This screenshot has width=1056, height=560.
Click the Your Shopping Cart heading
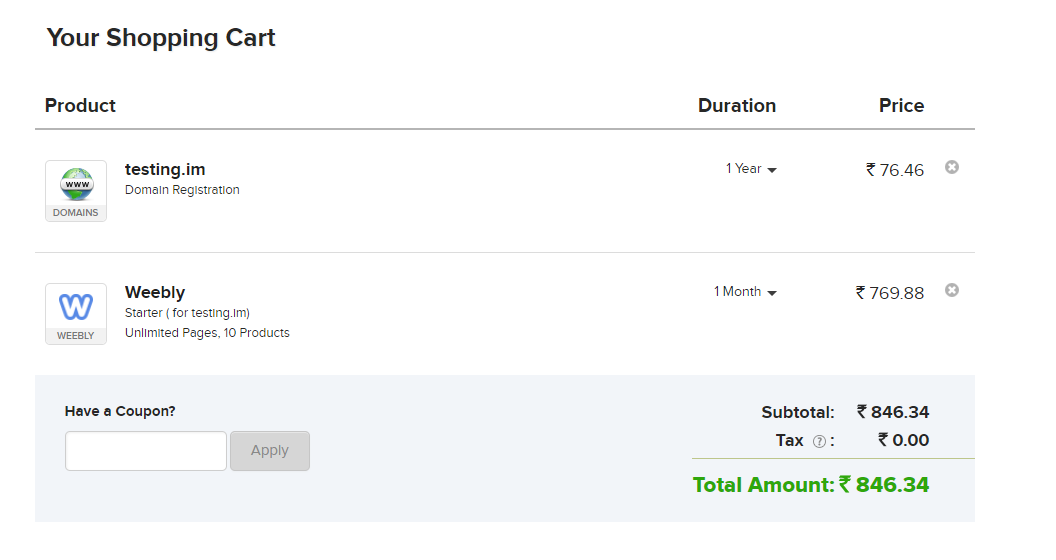[x=161, y=38]
